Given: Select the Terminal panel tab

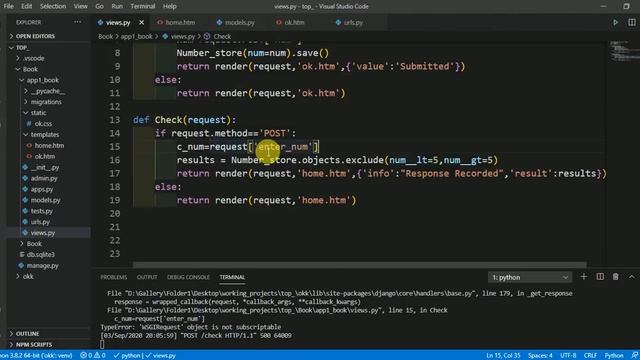Looking at the screenshot, I should click(x=232, y=277).
